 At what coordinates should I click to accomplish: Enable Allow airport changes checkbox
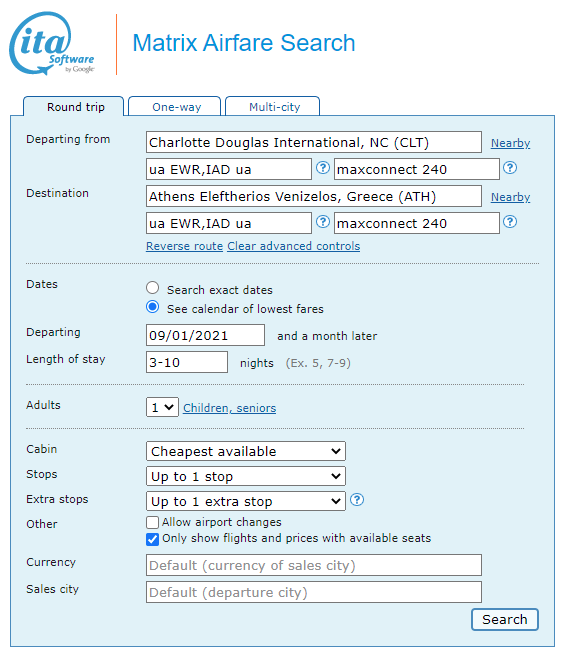click(153, 523)
